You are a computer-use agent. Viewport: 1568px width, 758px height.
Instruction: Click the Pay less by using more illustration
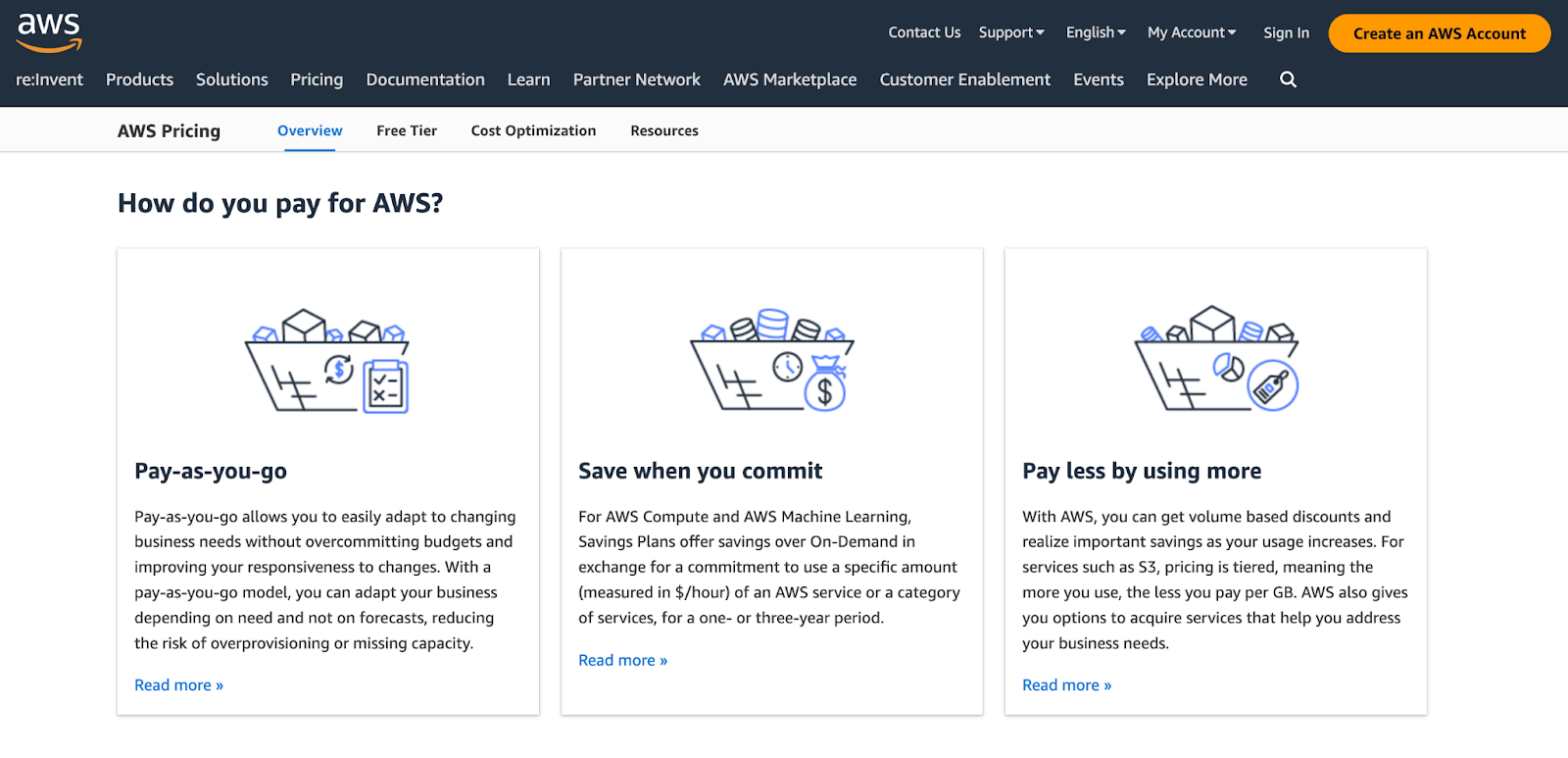point(1216,359)
